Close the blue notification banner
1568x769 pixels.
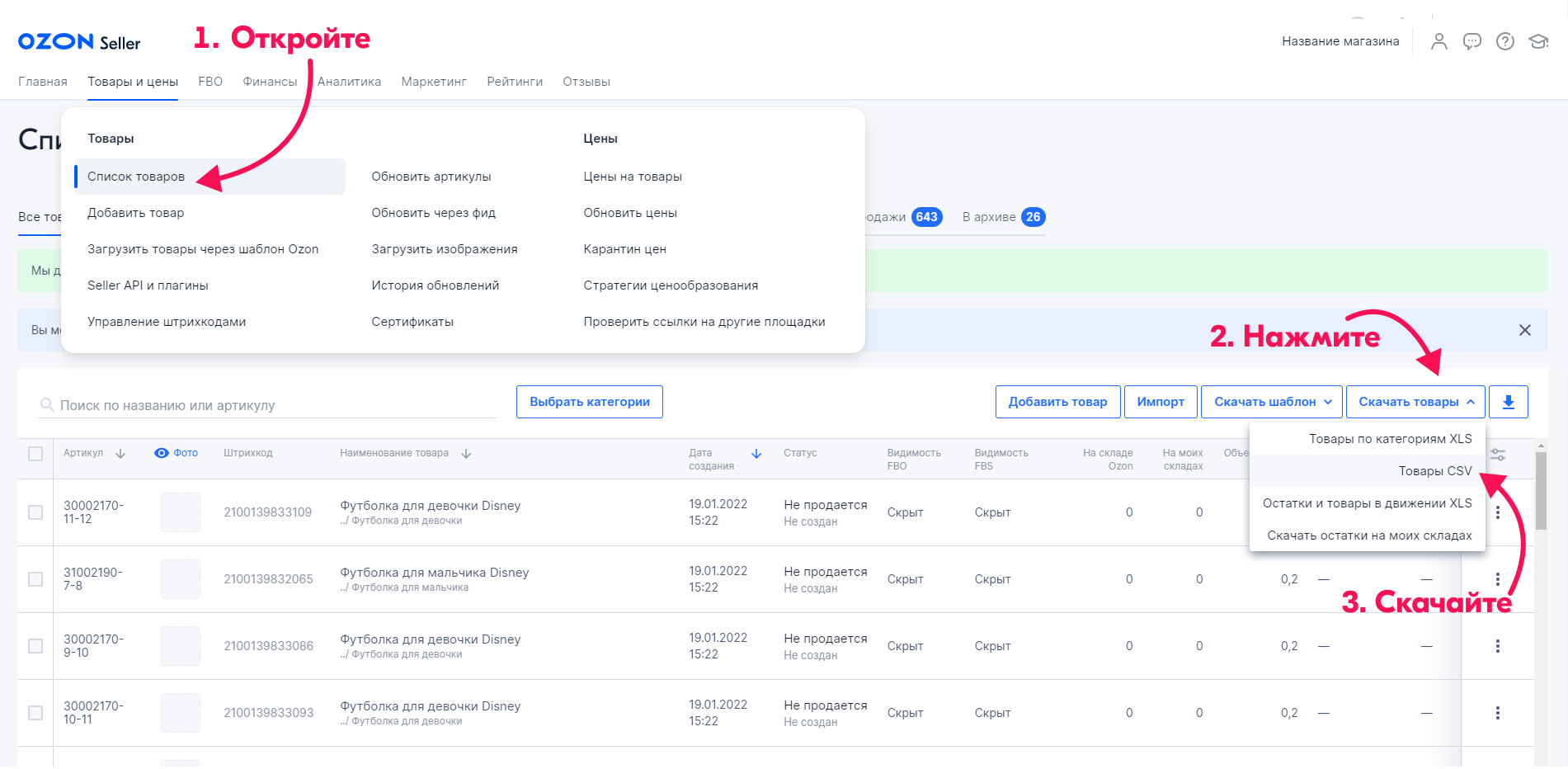(1524, 330)
